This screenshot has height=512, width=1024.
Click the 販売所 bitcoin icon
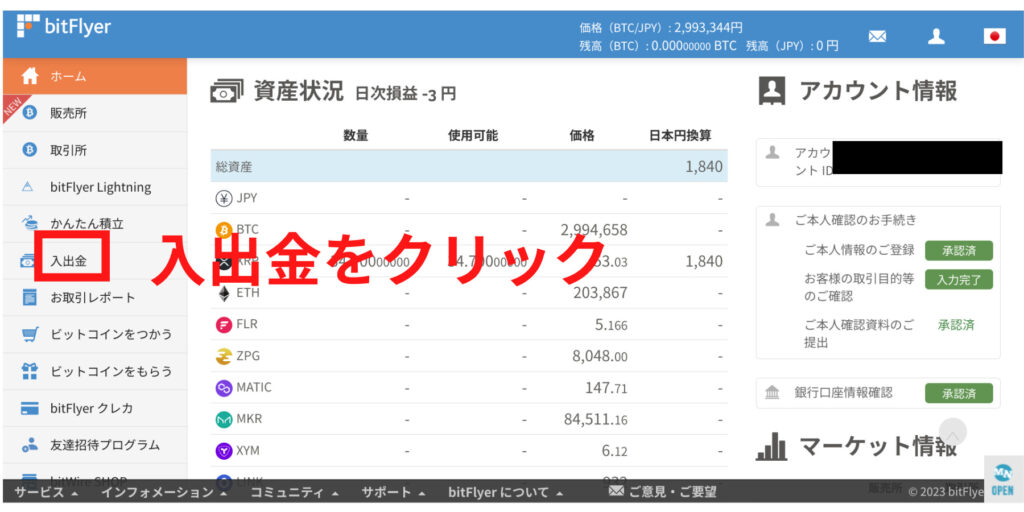29,114
